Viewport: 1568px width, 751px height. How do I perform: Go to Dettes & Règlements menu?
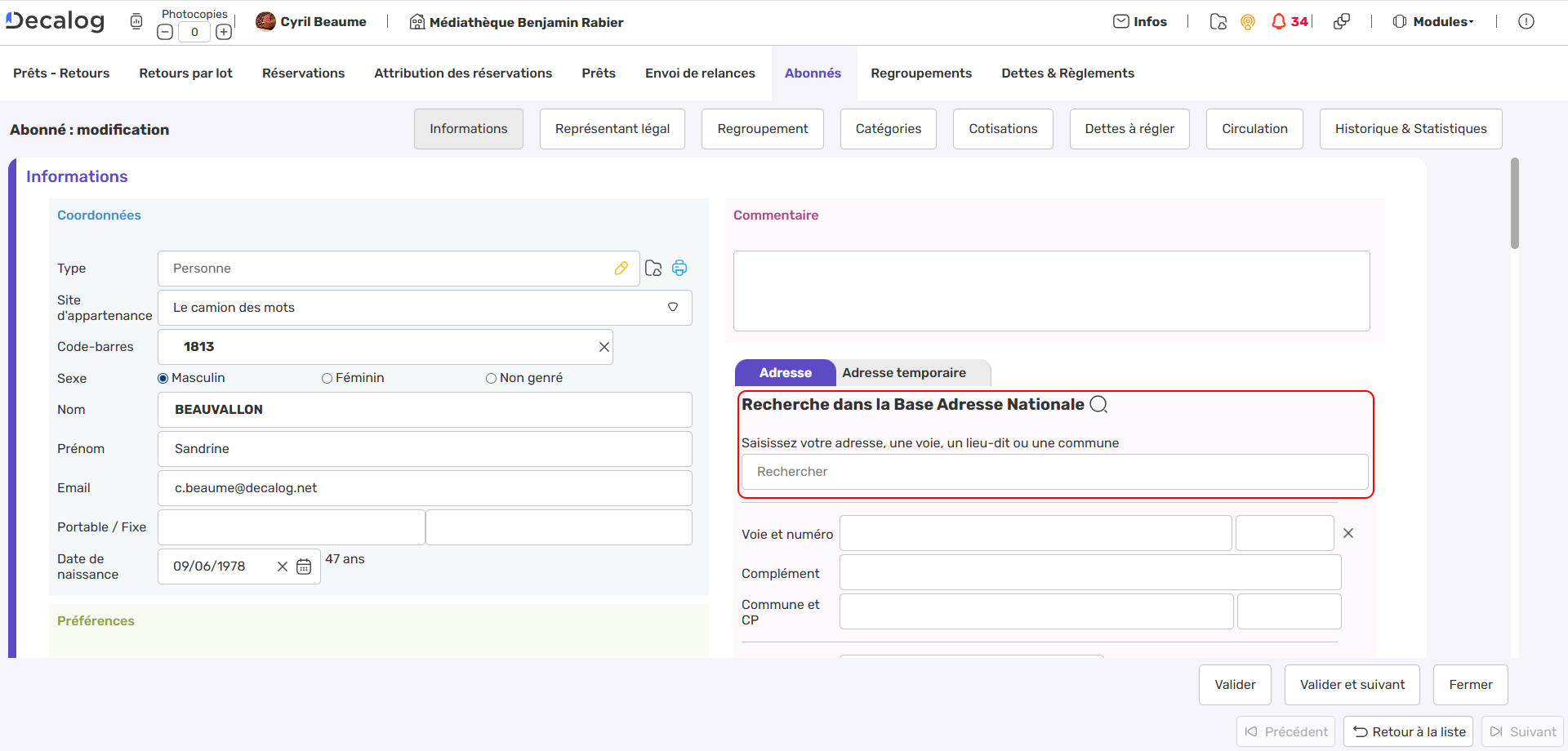point(1067,73)
